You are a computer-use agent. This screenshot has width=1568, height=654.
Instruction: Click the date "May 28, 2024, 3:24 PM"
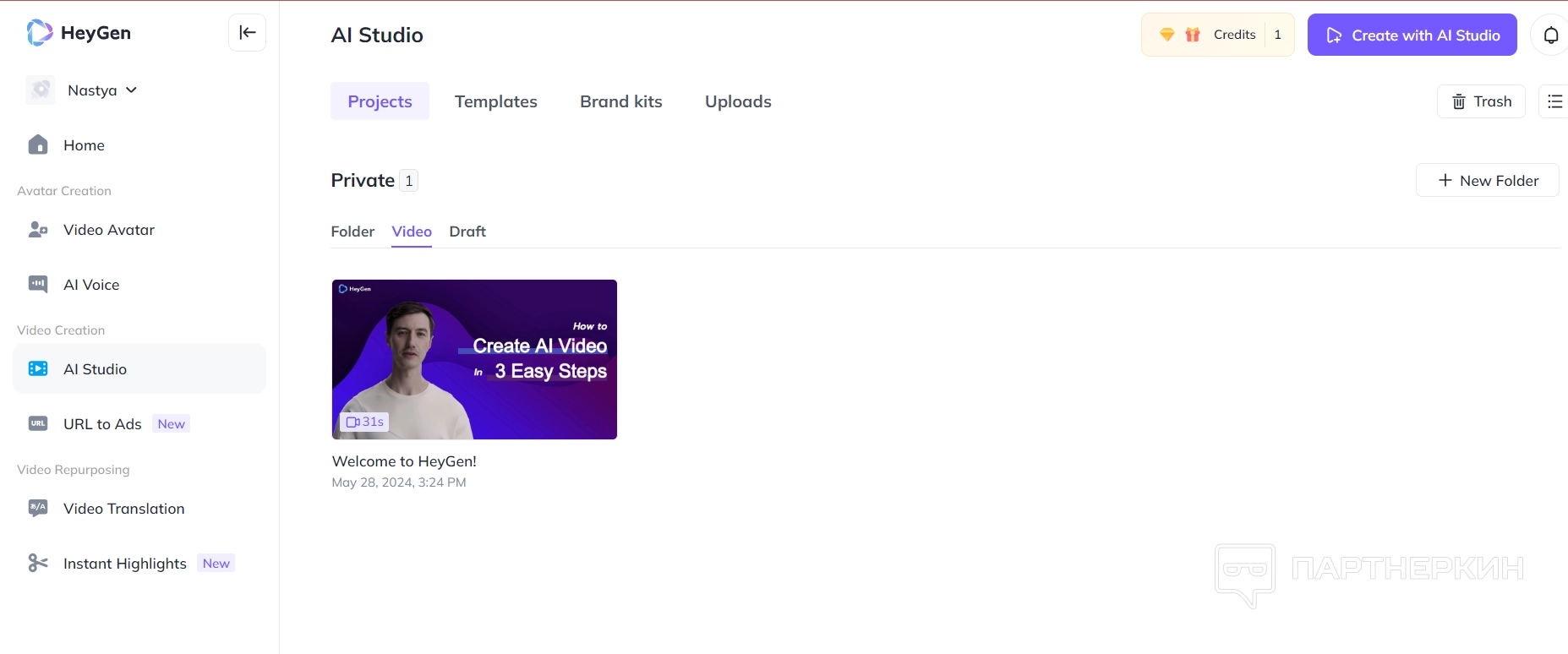click(399, 482)
